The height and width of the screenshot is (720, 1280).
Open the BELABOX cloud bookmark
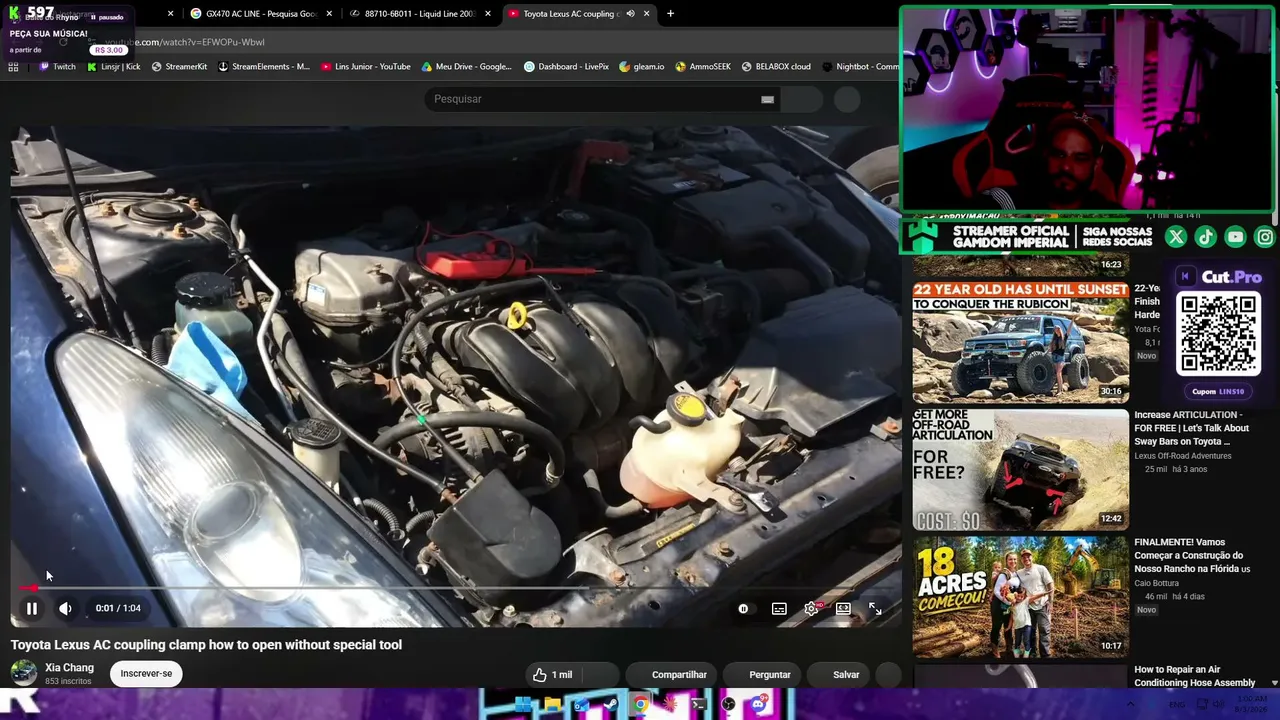pyautogui.click(x=776, y=67)
